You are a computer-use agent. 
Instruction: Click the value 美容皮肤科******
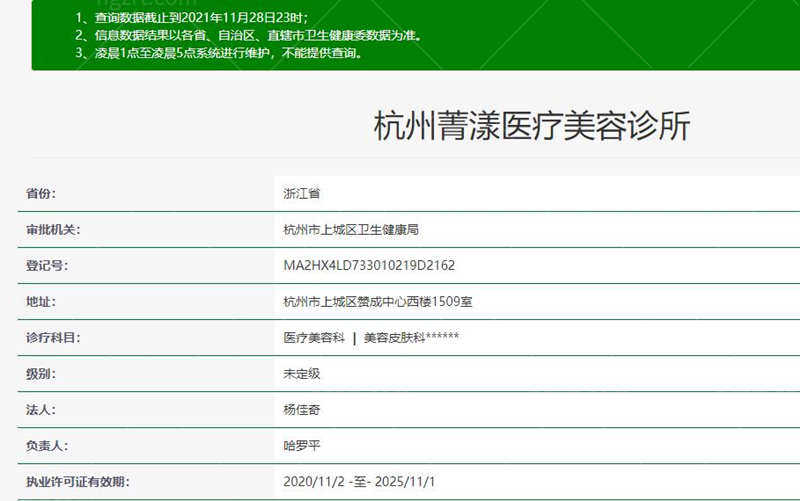point(411,338)
